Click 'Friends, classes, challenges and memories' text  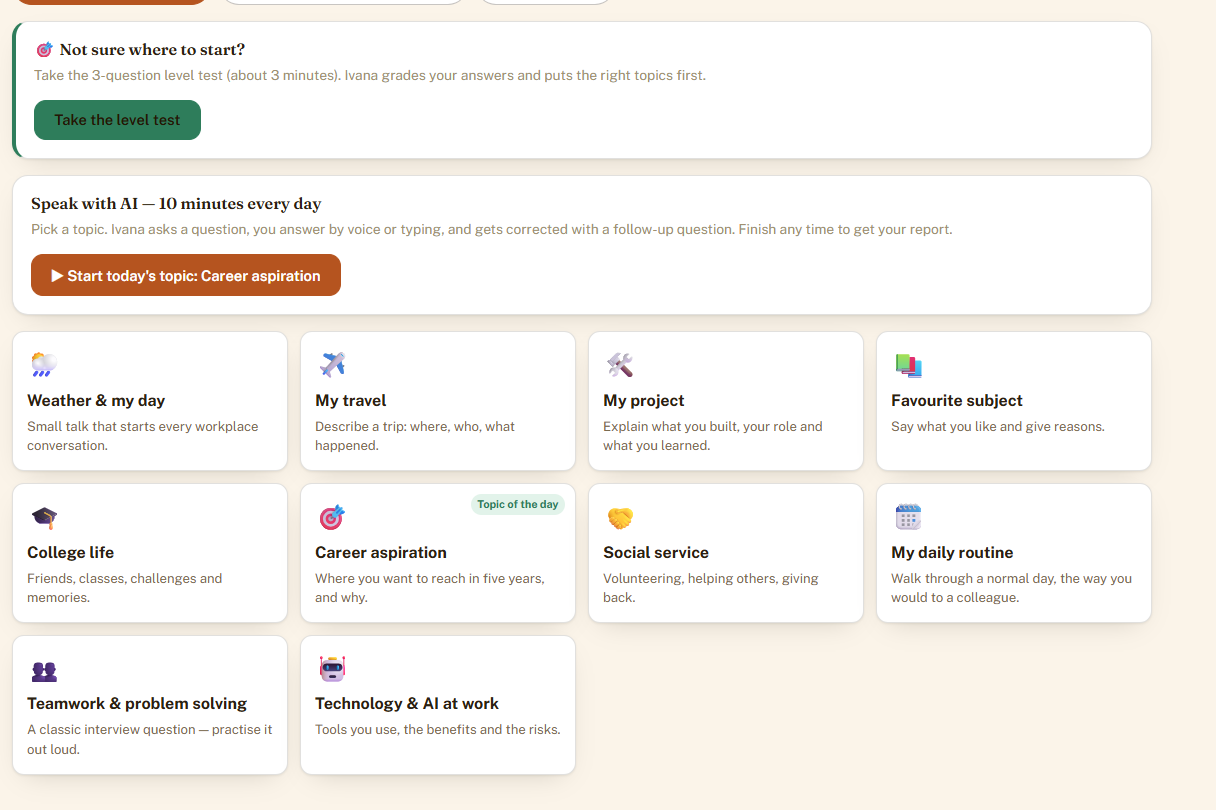tap(125, 588)
